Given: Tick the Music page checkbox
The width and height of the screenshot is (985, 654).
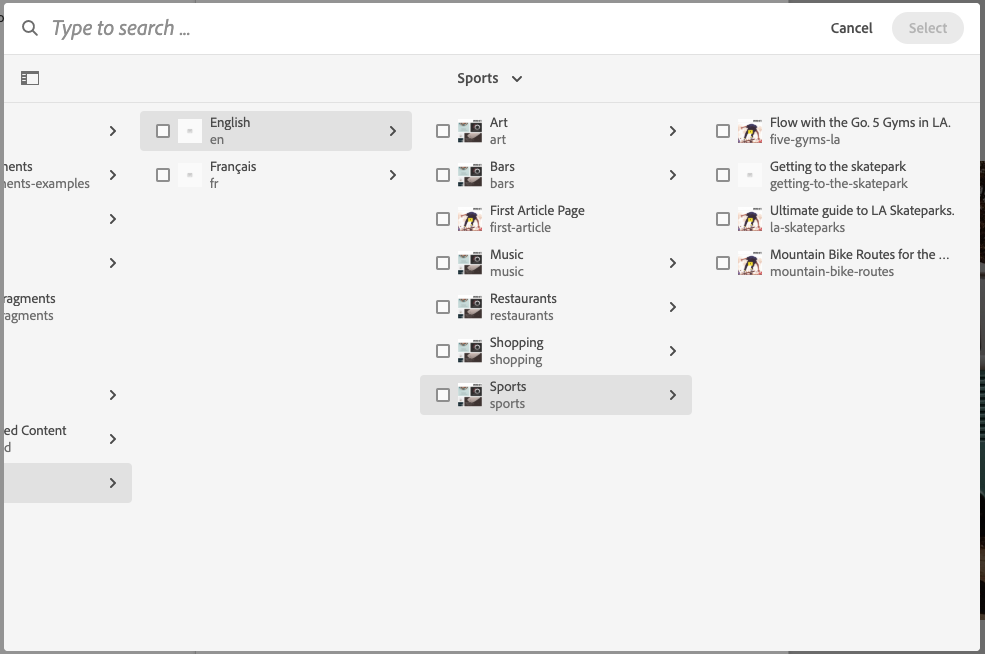Looking at the screenshot, I should tap(443, 263).
